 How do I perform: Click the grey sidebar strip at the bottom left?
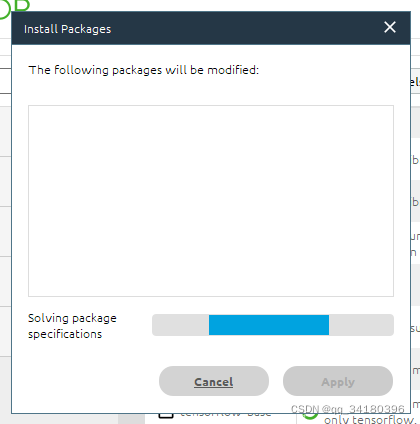131,419
